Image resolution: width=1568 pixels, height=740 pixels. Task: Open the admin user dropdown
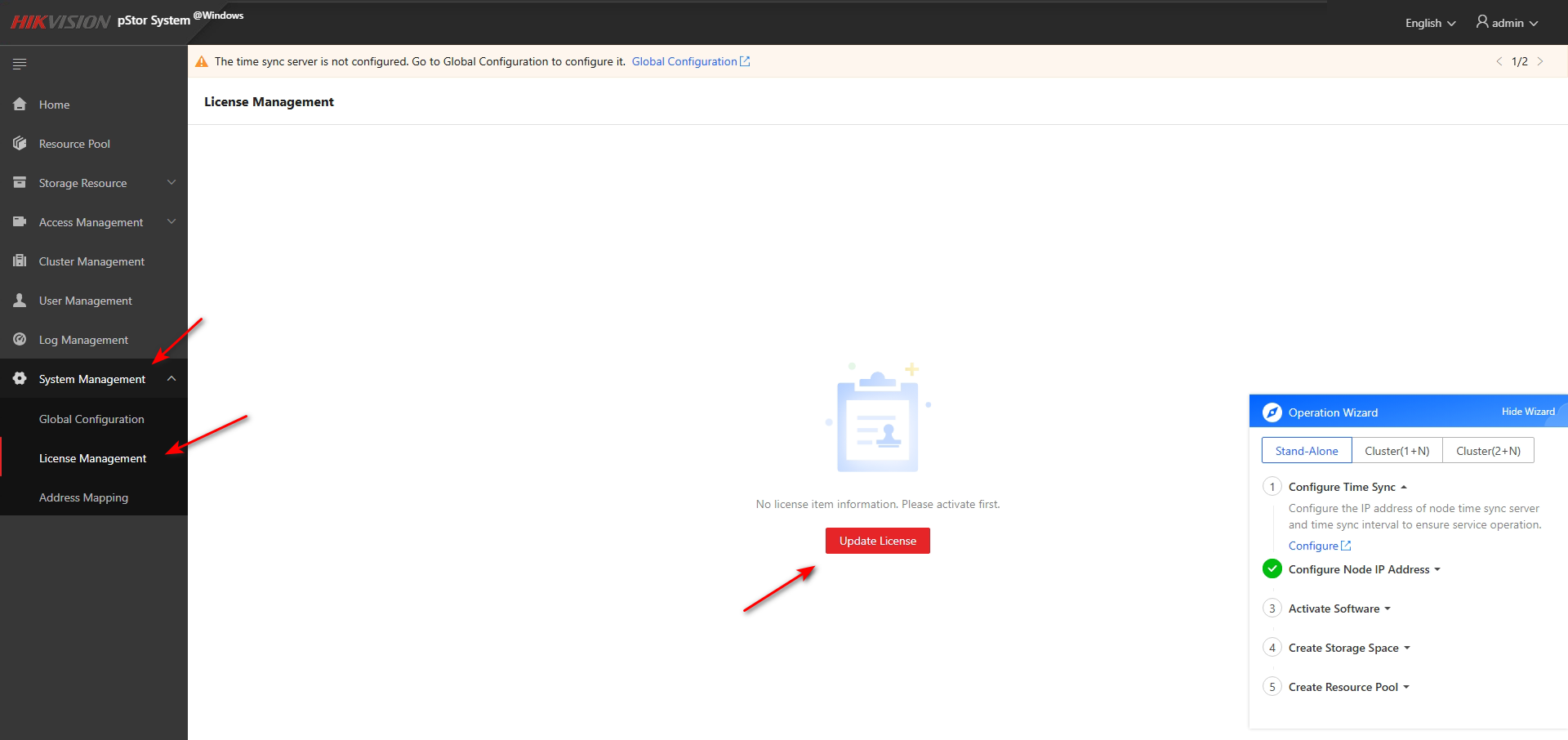click(x=1507, y=23)
